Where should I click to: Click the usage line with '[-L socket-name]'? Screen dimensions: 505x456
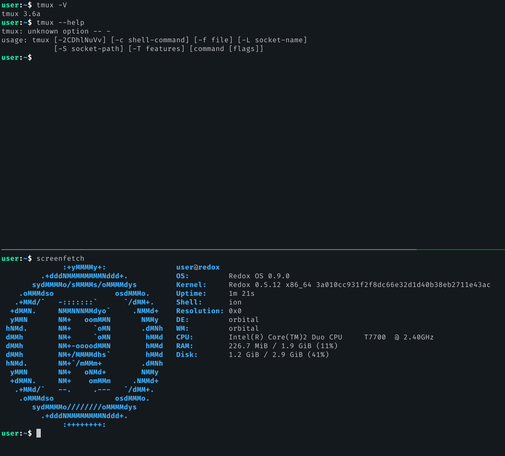pyautogui.click(x=154, y=40)
